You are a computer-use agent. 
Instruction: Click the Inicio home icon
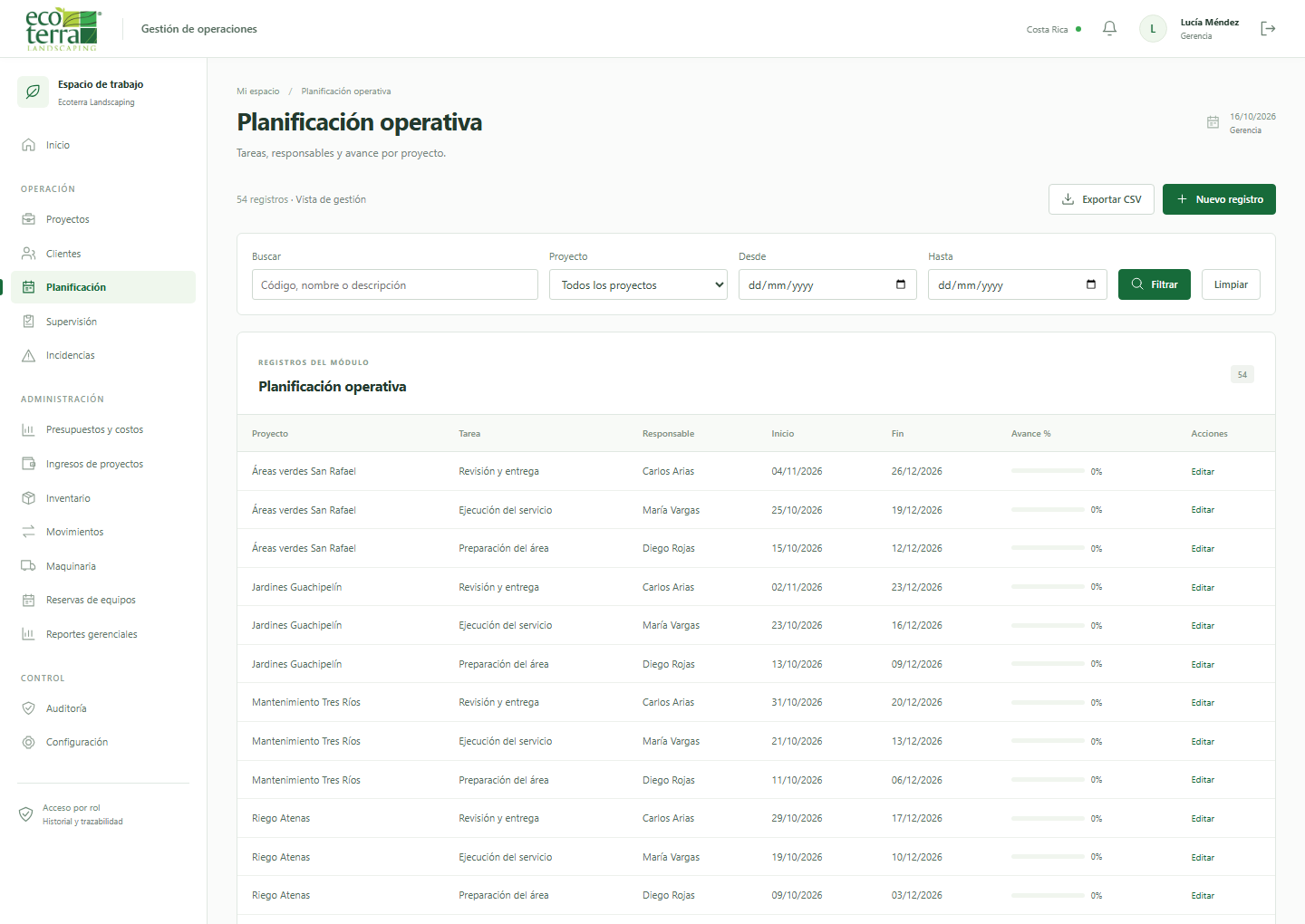29,145
